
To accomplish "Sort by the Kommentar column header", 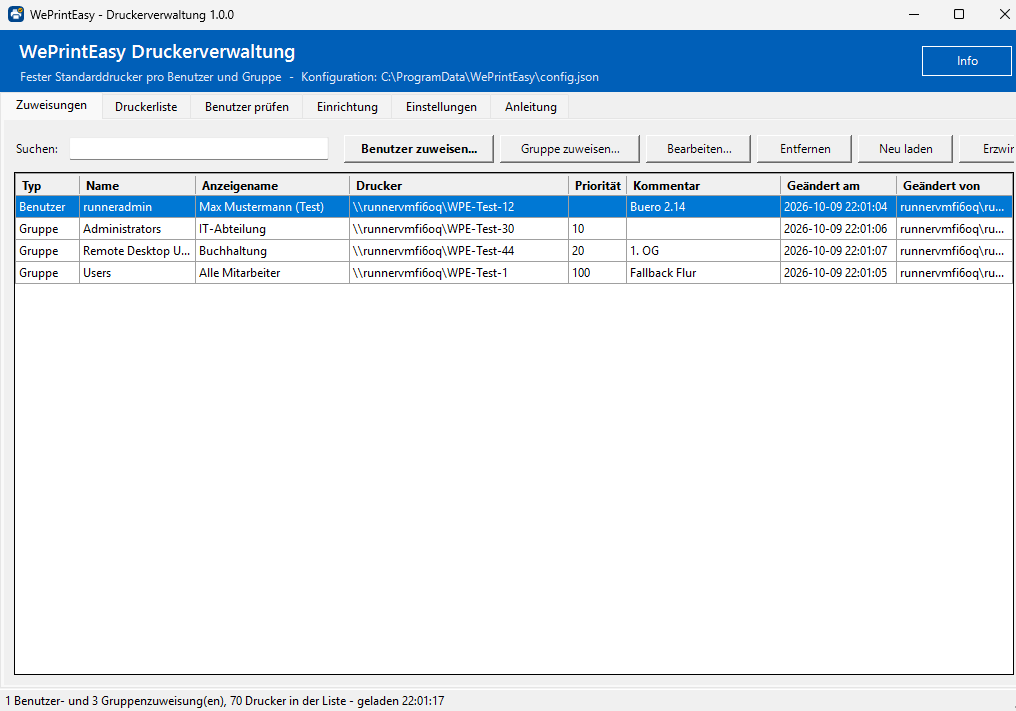I will [x=704, y=185].
